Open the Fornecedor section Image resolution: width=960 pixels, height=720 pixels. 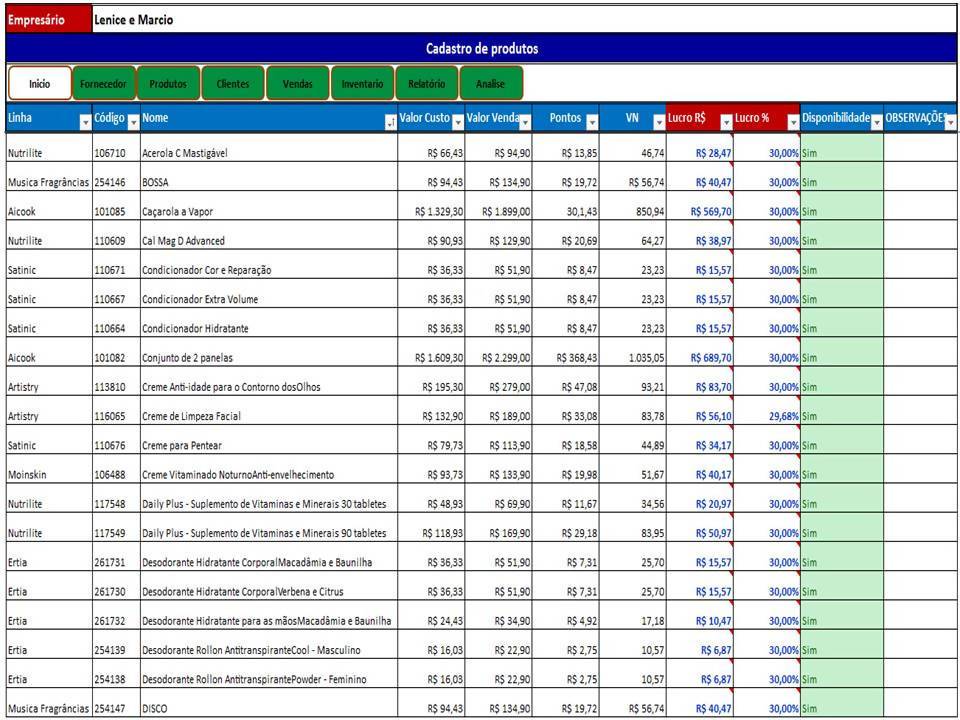click(103, 84)
